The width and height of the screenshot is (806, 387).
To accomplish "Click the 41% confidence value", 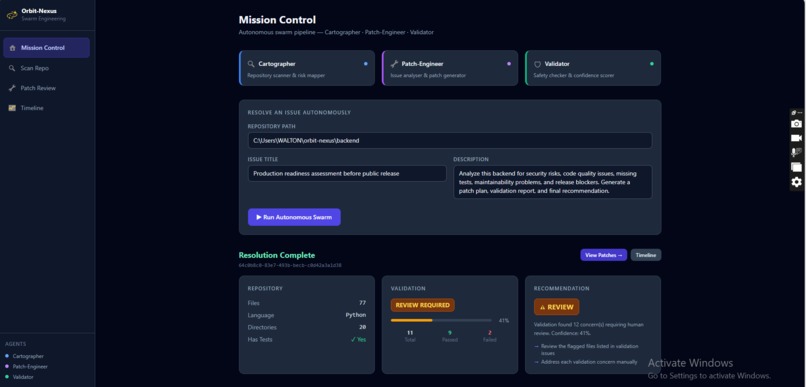I will (x=504, y=320).
